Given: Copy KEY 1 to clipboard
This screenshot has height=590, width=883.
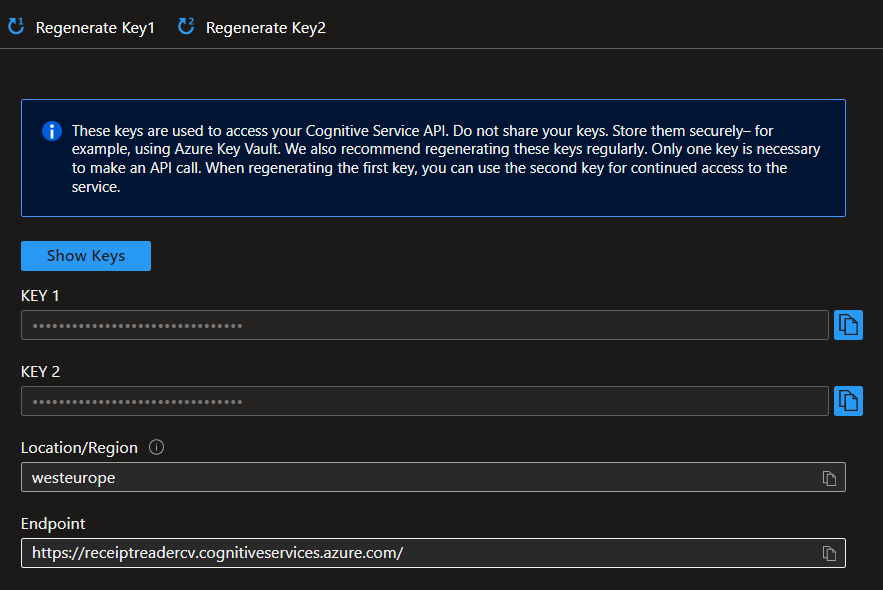Looking at the screenshot, I should 848,325.
